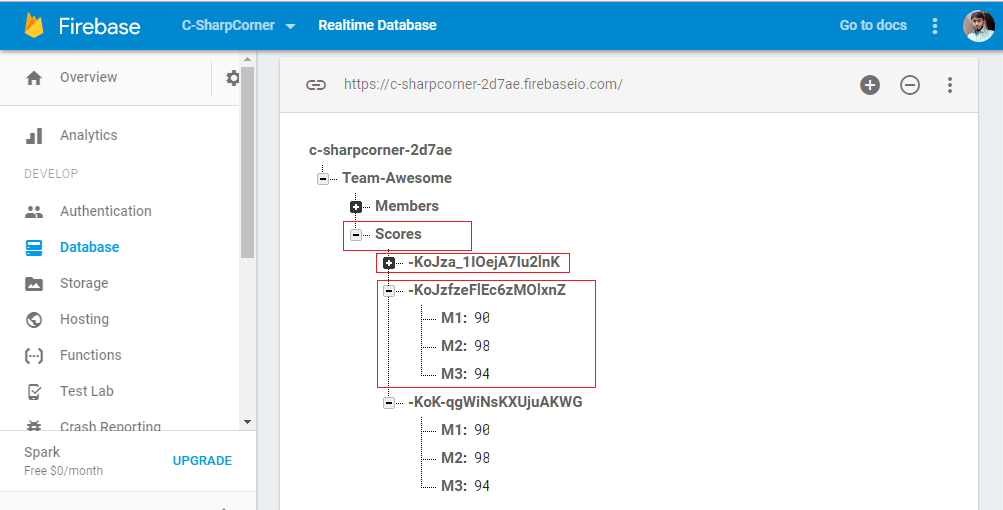Click the Database sidebar icon

pos(34,248)
